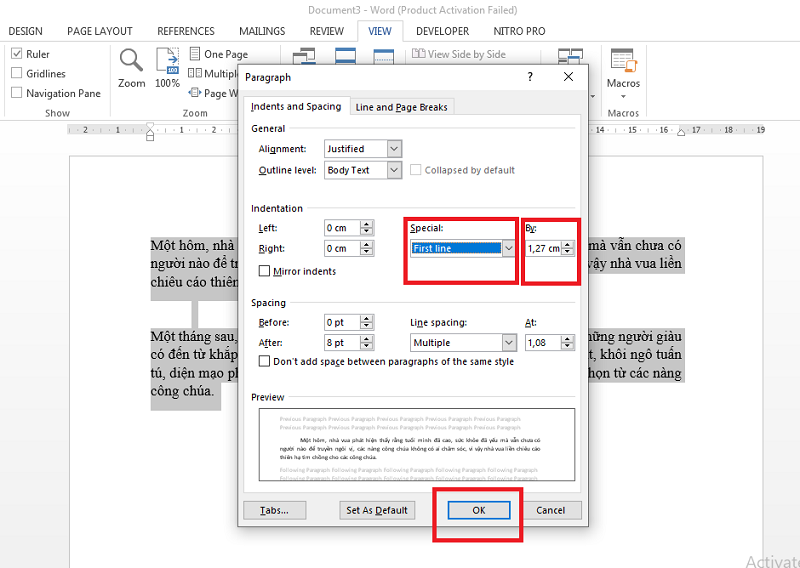800x568 pixels.
Task: Increase spacing Before with up arrow
Action: point(366,319)
